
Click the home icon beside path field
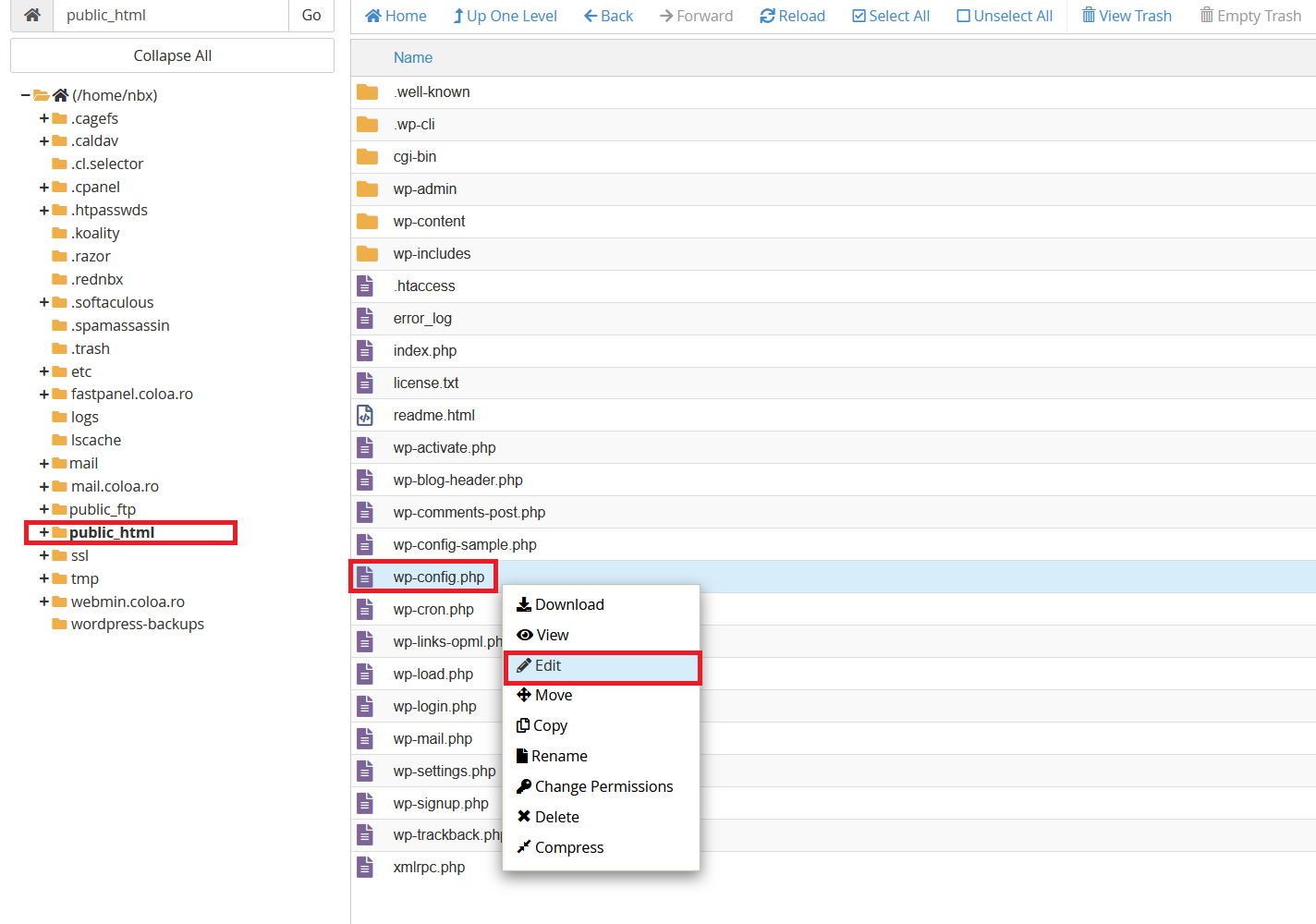31,15
